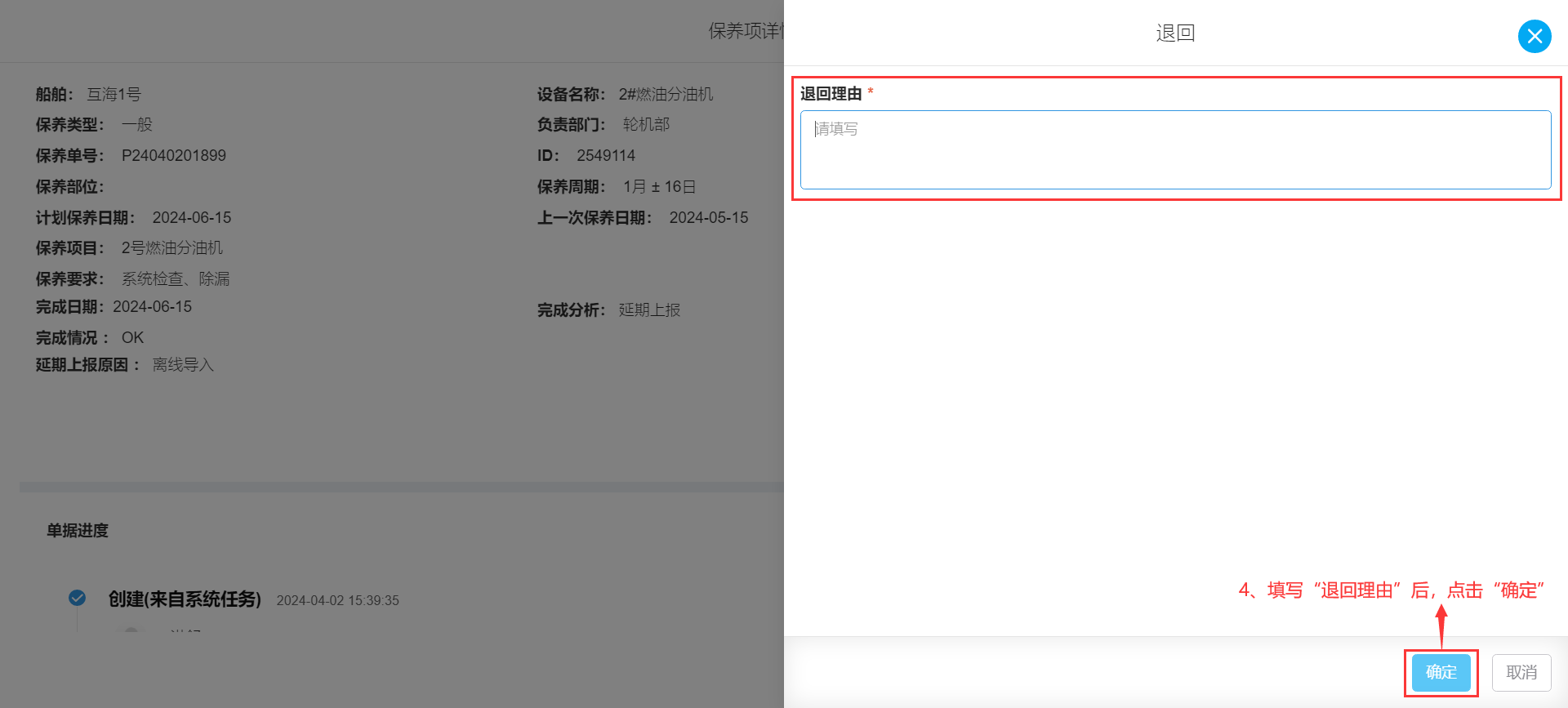Click the delay reason 离线导入
Image resolution: width=1568 pixels, height=708 pixels.
183,364
